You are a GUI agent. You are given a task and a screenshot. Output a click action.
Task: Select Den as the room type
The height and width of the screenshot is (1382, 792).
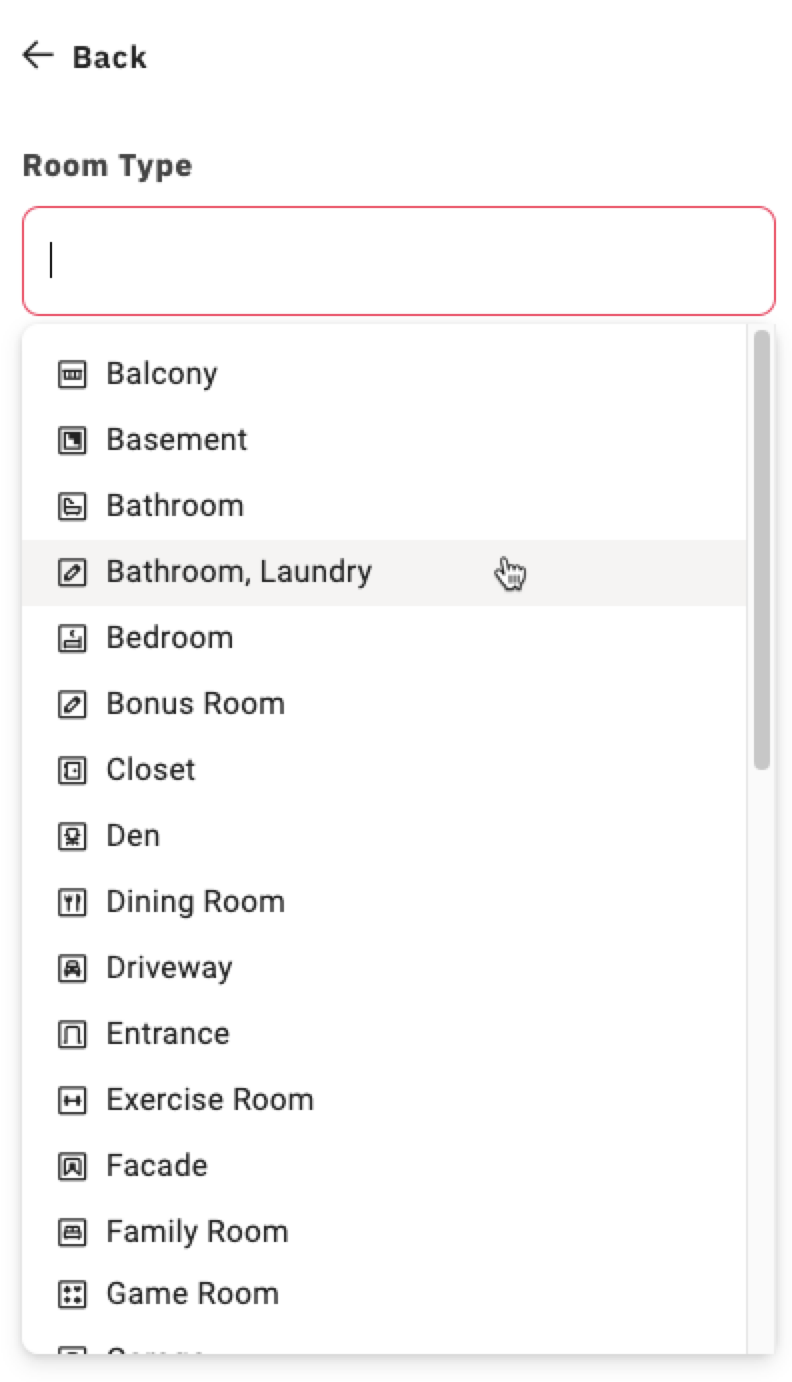(x=133, y=835)
